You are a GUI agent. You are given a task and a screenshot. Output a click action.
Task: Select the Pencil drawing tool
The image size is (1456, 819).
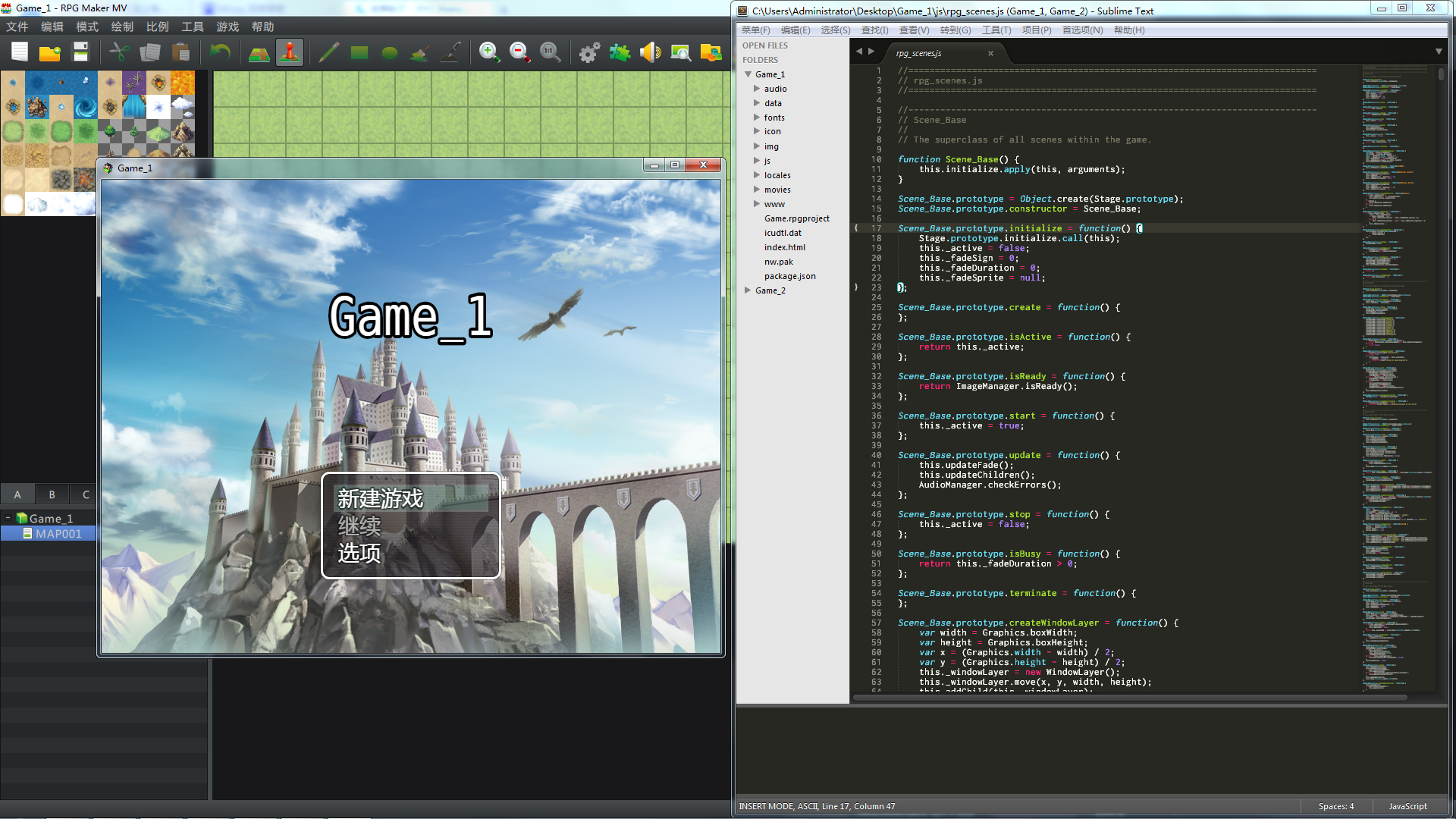point(328,52)
